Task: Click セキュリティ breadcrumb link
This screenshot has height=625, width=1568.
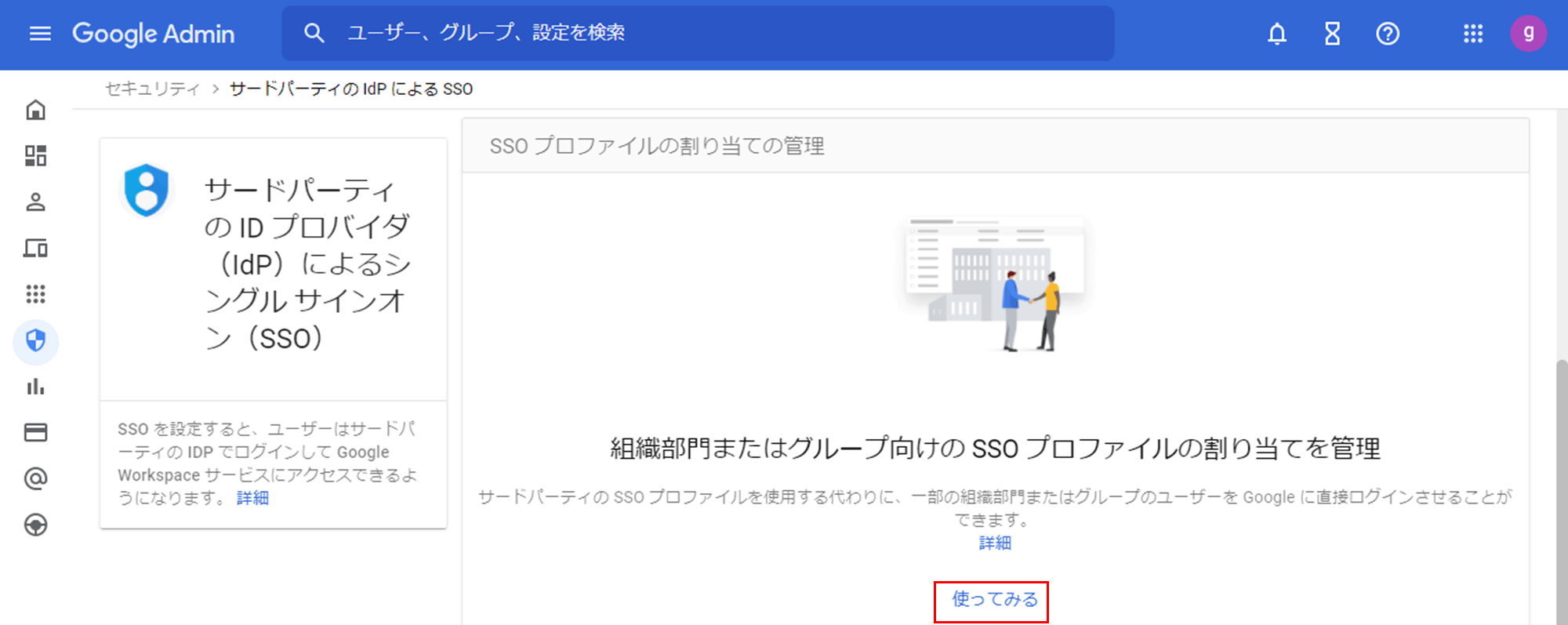Action: click(x=153, y=89)
